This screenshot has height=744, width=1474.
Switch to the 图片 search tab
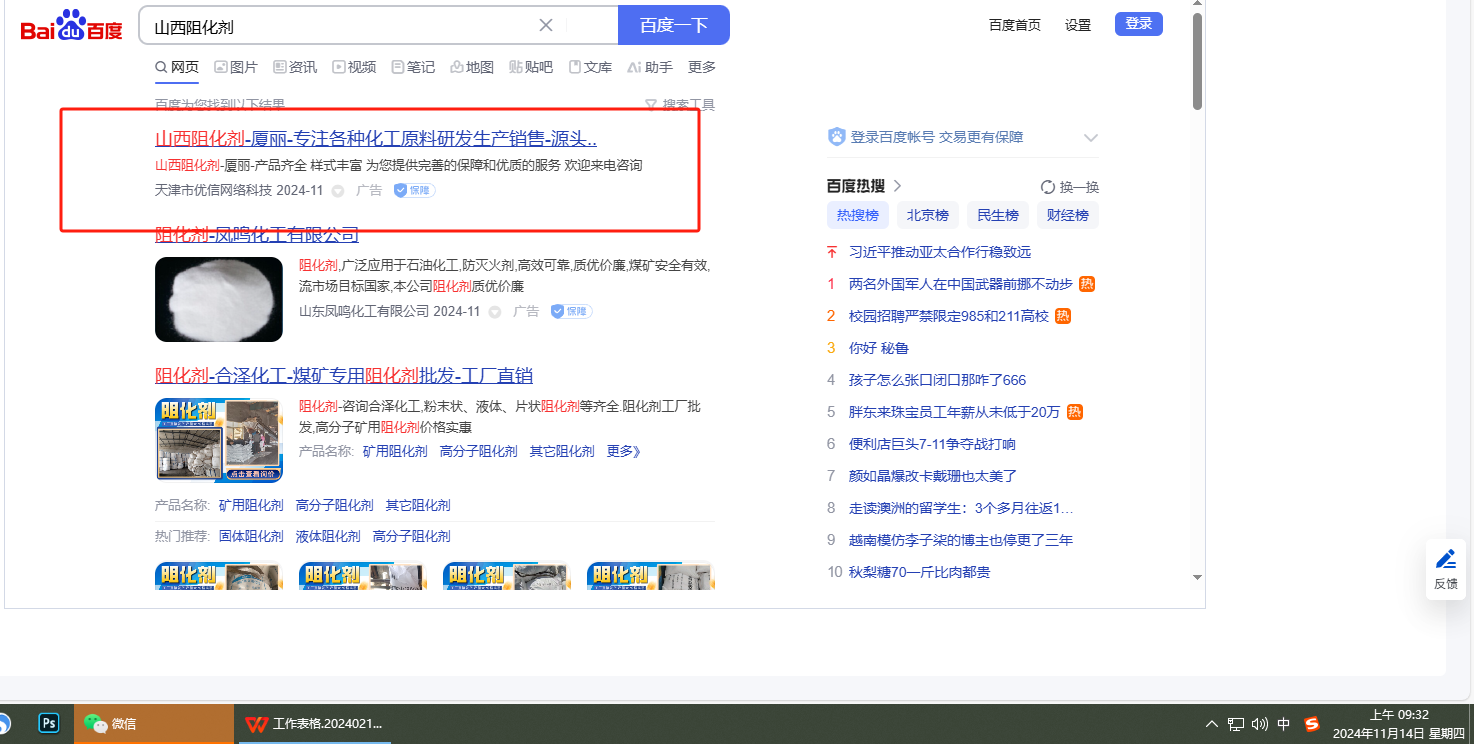[236, 67]
